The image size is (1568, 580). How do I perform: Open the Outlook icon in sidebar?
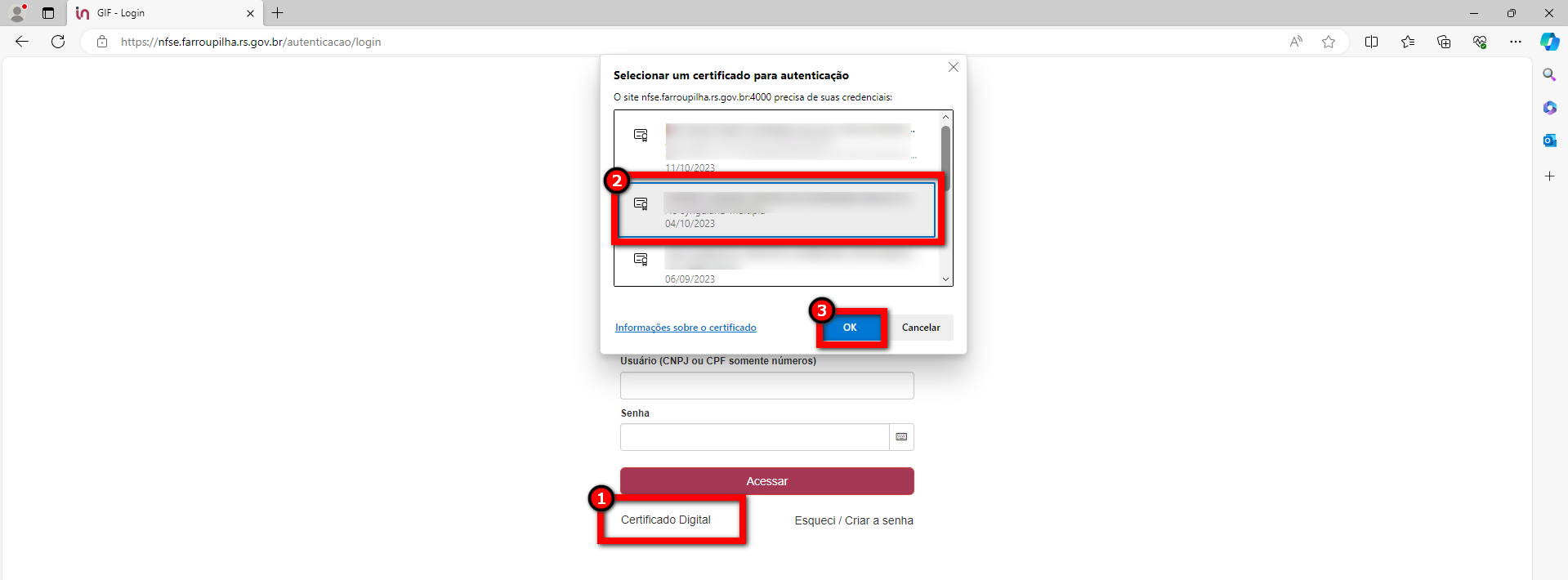tap(1549, 141)
